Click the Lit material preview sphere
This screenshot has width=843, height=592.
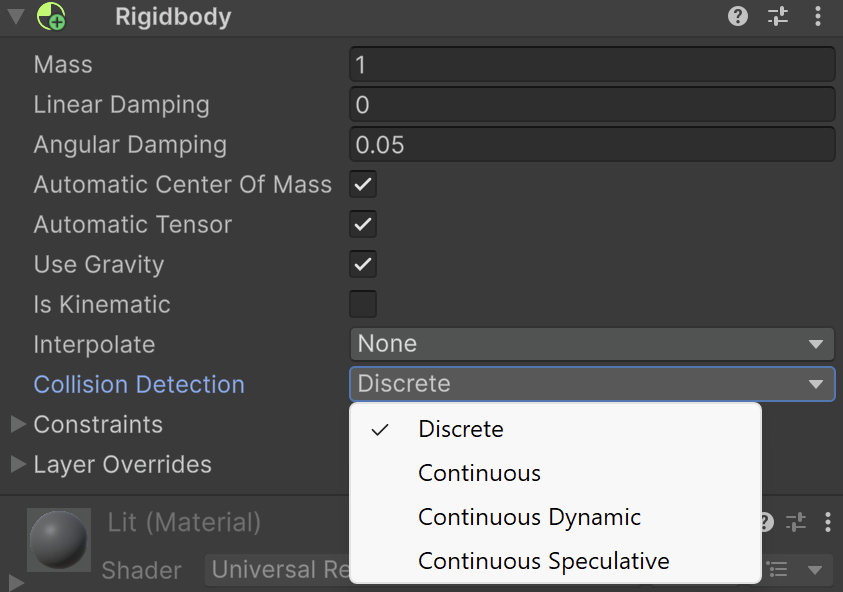59,539
